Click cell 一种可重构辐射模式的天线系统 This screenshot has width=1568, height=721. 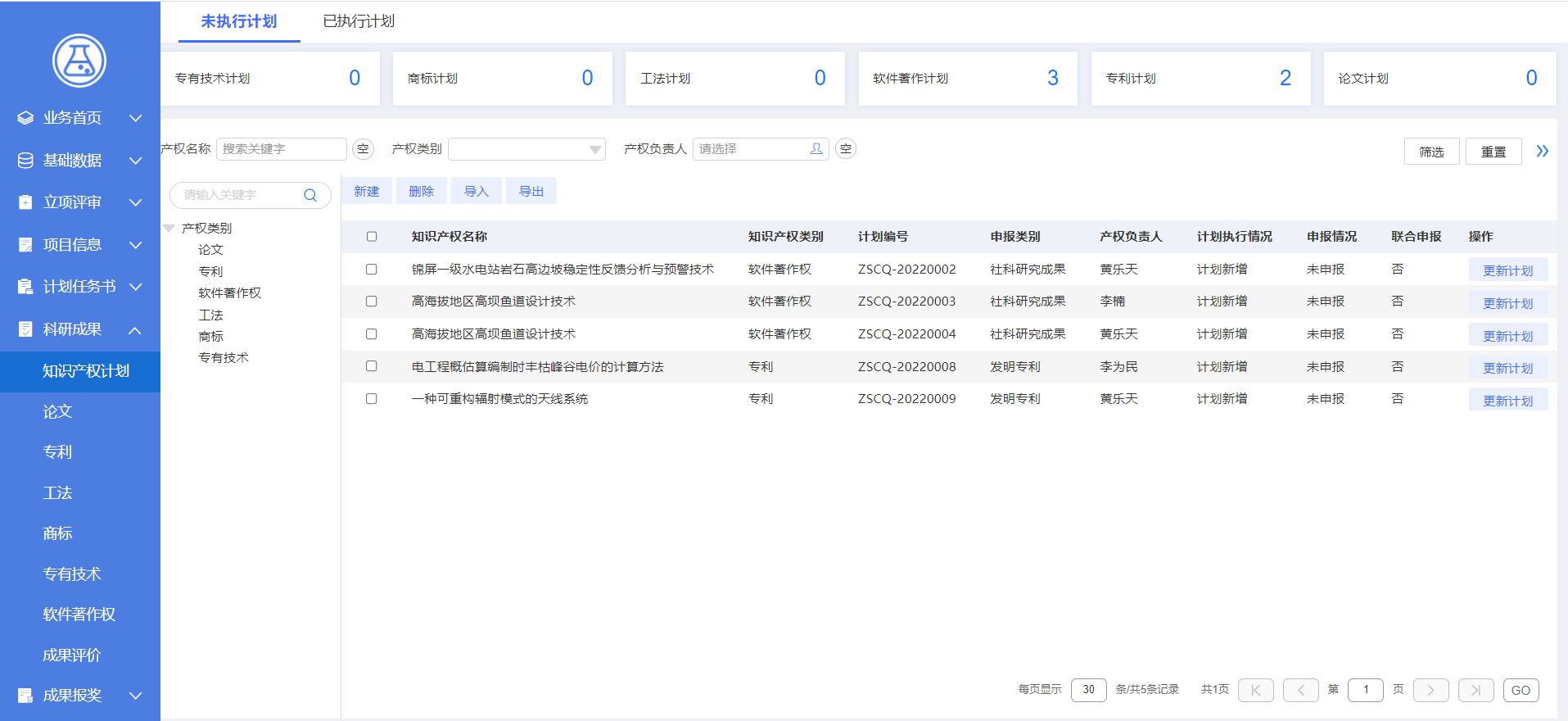[x=500, y=399]
